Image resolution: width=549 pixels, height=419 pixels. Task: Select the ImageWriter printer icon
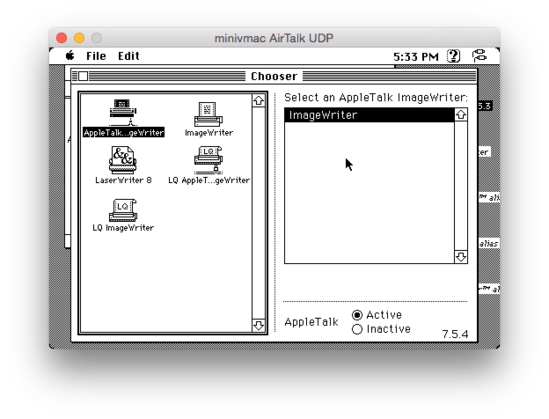pyautogui.click(x=209, y=119)
